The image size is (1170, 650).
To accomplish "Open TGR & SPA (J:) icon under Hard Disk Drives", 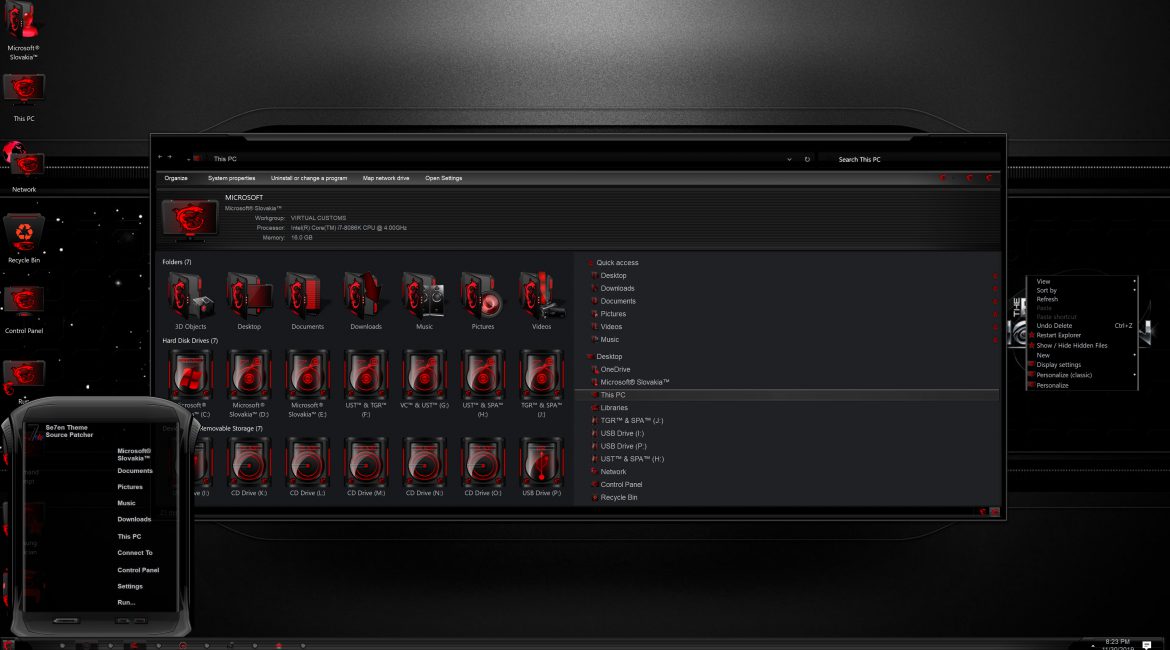I will click(541, 375).
